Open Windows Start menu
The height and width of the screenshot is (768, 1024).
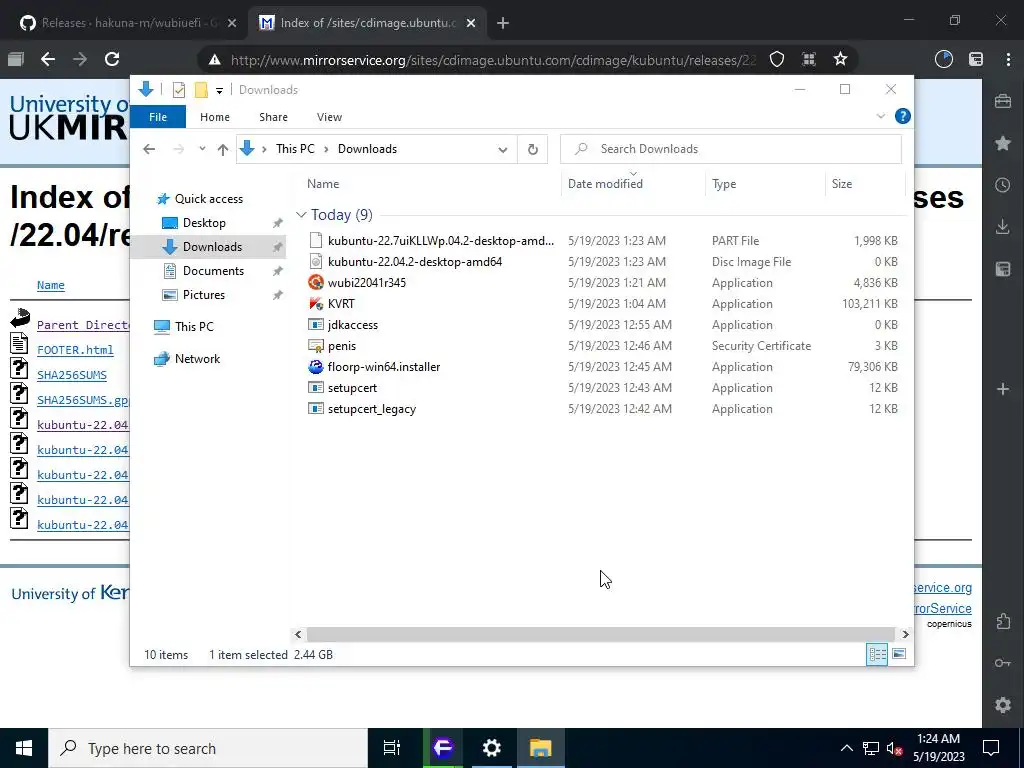coord(24,748)
